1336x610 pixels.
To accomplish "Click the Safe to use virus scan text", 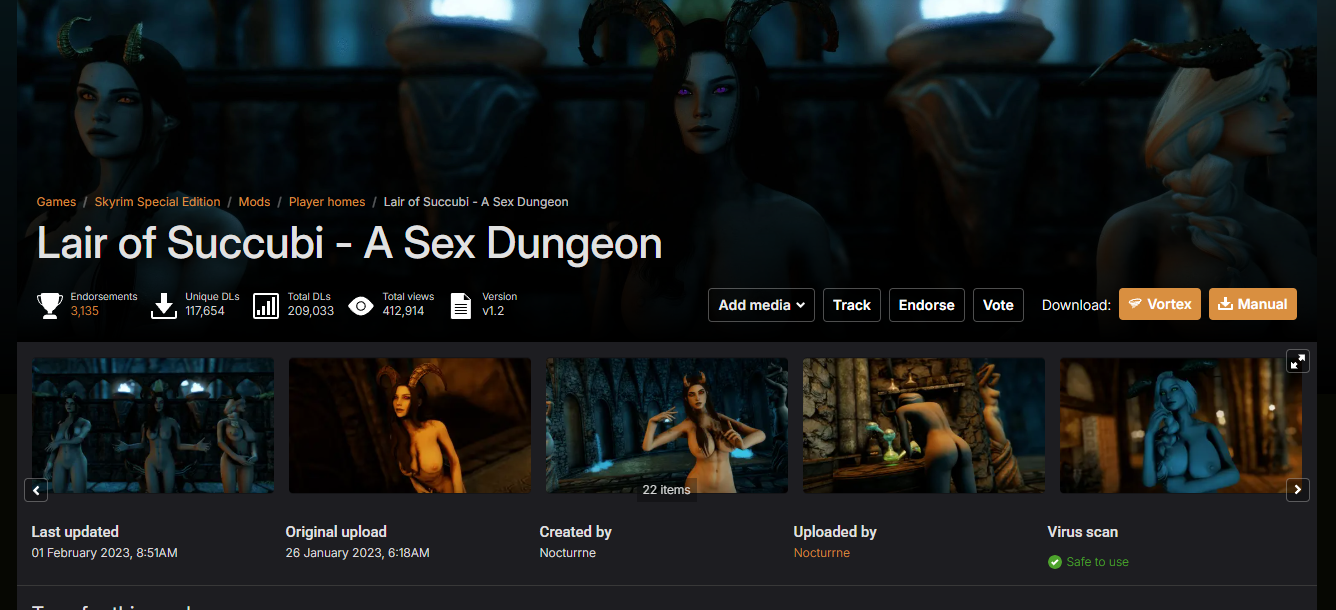I will [x=1097, y=562].
